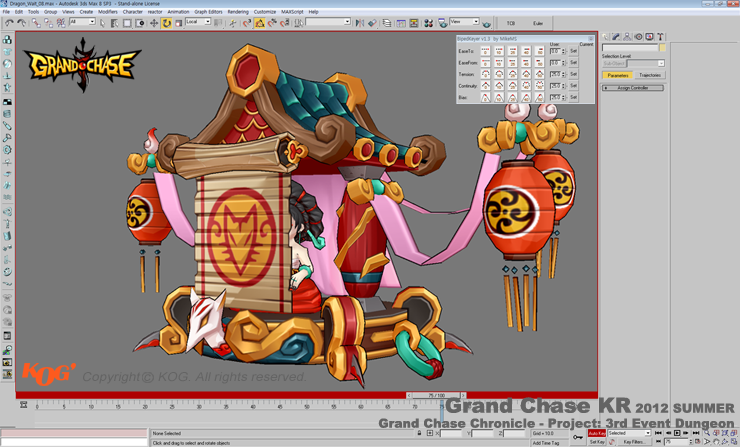Activate the Select Object arrow tool
Viewport: 740px width, 447px height.
point(102,23)
